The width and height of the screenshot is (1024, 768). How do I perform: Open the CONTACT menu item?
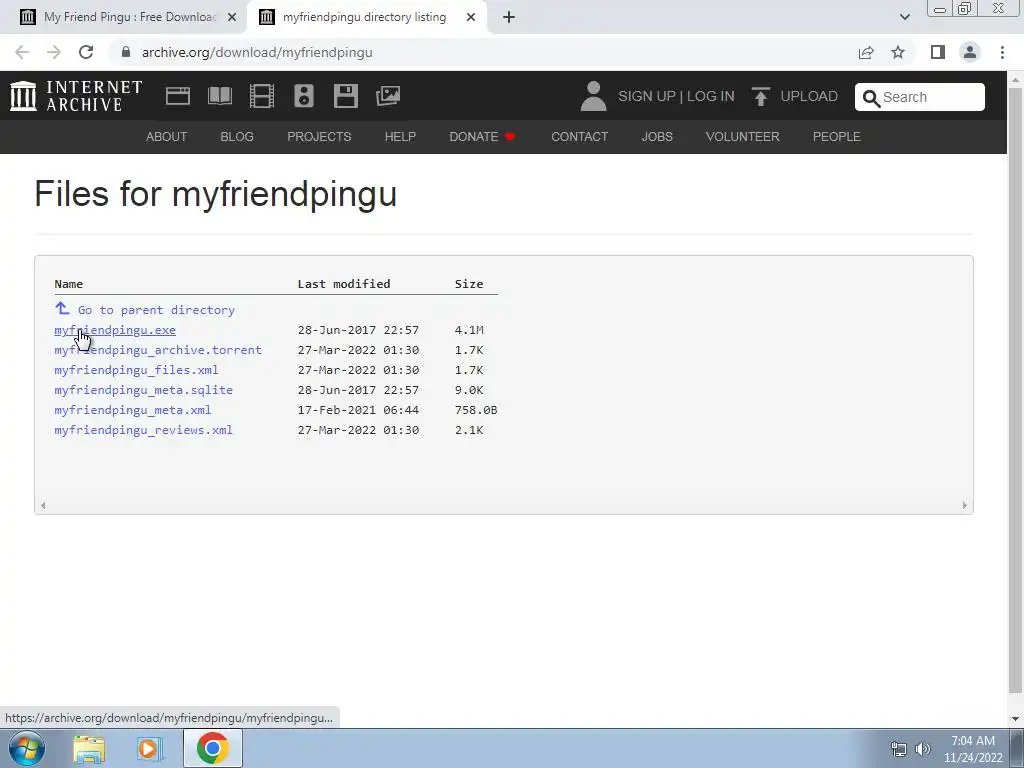pyautogui.click(x=579, y=137)
